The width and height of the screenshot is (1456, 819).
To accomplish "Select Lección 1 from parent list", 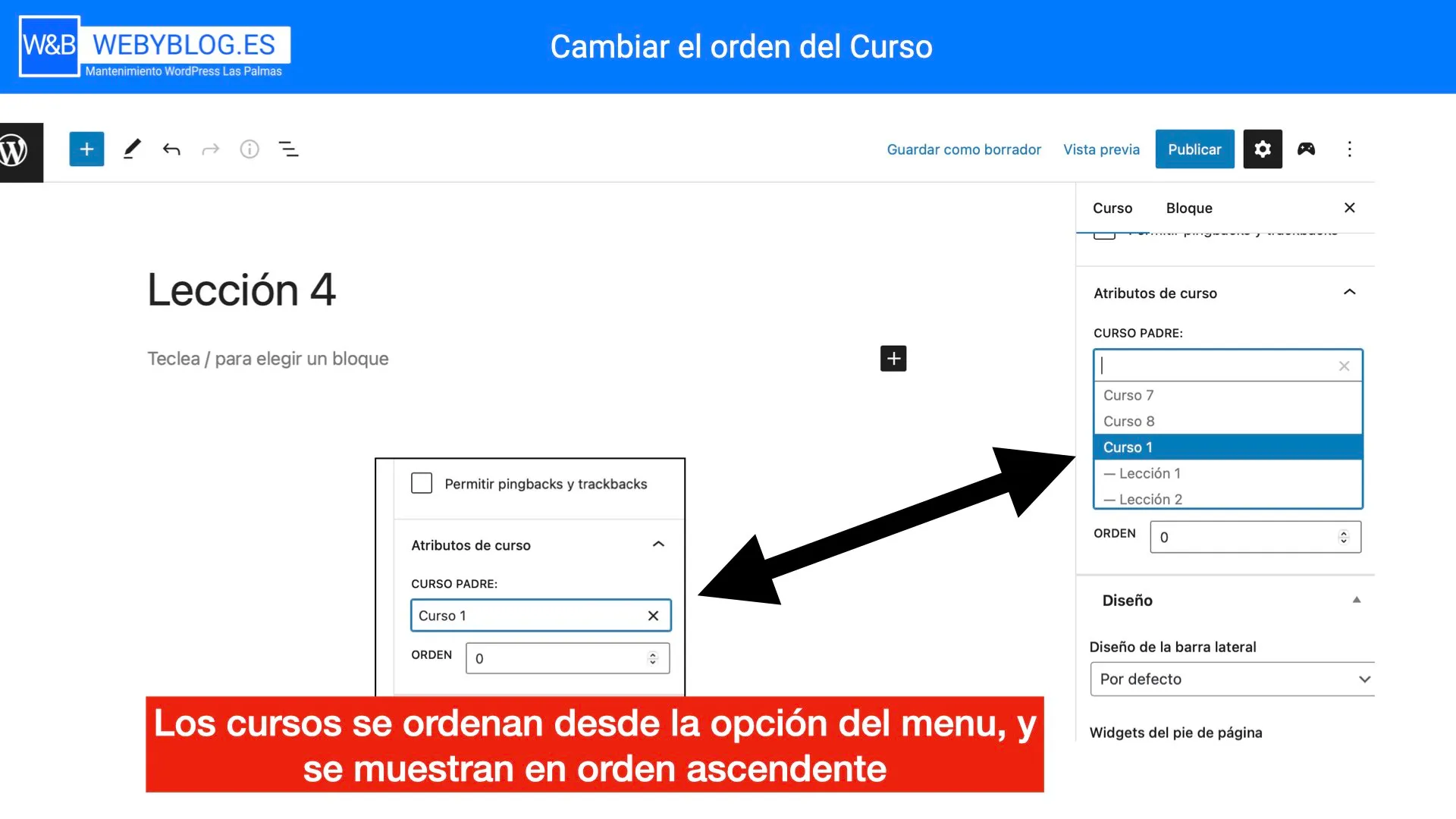I will [x=1228, y=473].
